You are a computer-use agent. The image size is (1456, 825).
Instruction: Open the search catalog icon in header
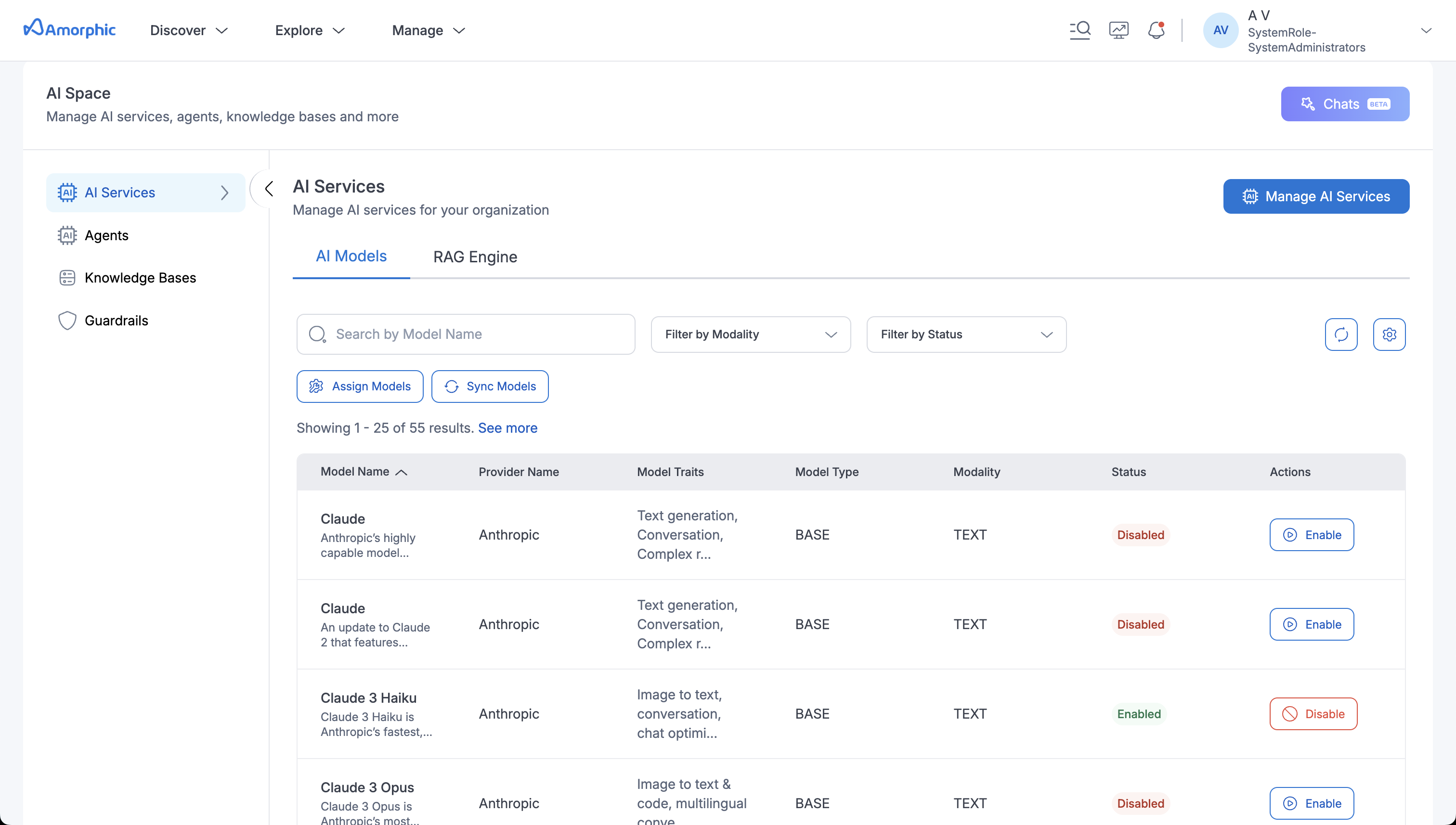1079,30
